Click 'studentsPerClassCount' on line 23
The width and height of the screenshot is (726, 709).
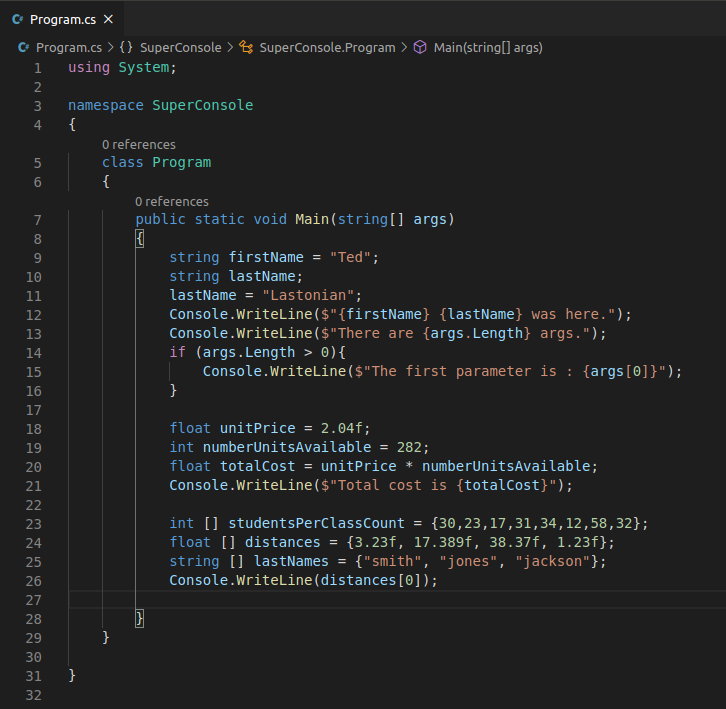[x=317, y=523]
